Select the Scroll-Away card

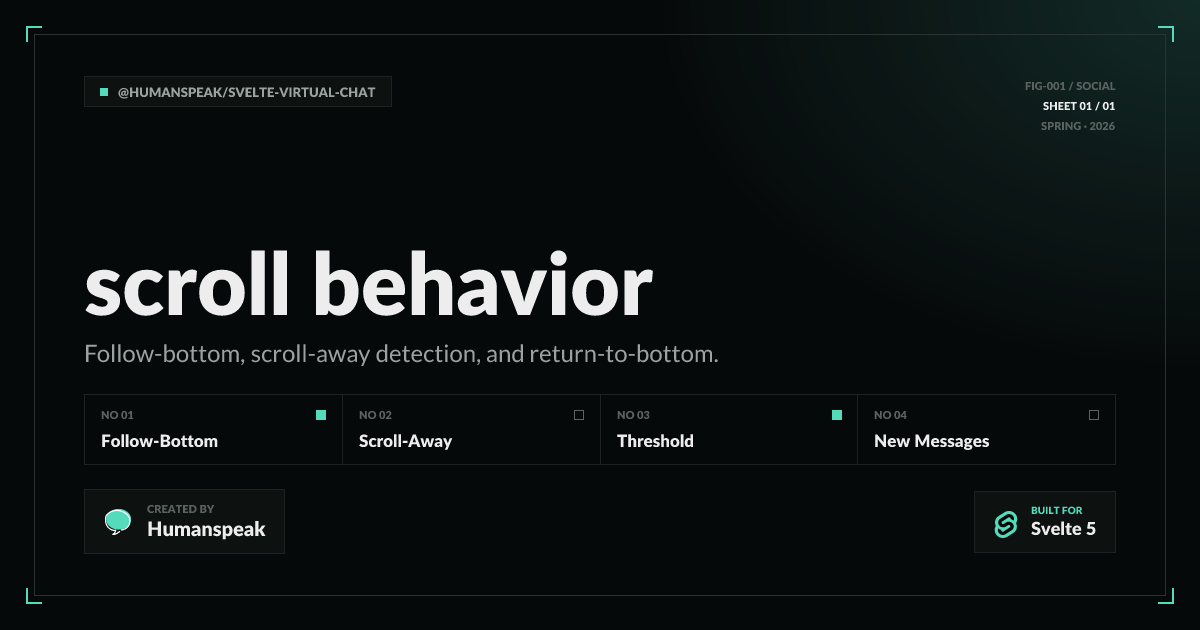pyautogui.click(x=472, y=430)
